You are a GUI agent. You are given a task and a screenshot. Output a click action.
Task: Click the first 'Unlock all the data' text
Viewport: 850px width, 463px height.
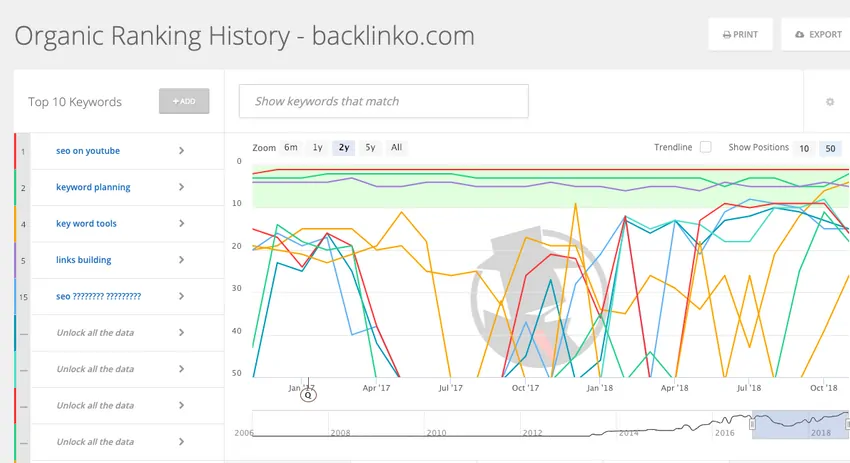tap(95, 332)
